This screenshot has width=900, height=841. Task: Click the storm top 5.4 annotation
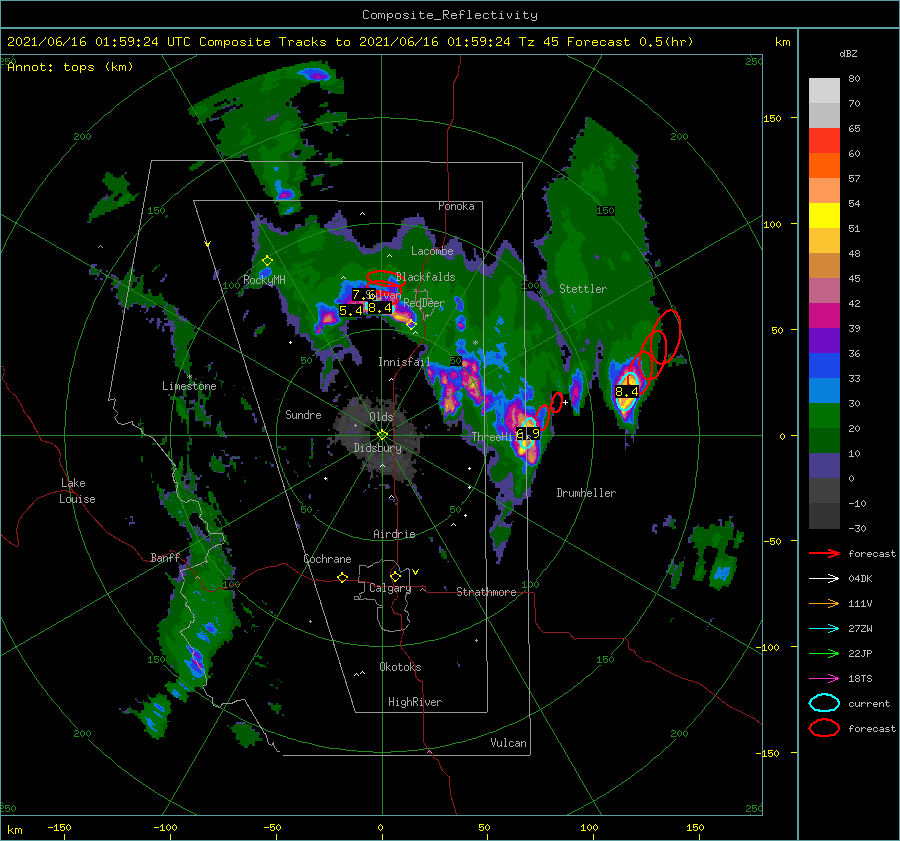[350, 311]
